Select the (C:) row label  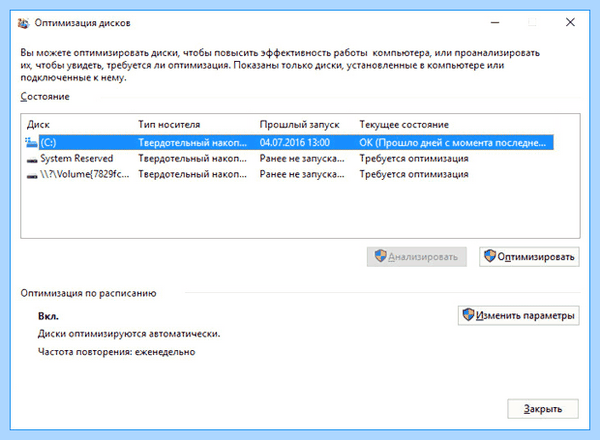[48, 143]
